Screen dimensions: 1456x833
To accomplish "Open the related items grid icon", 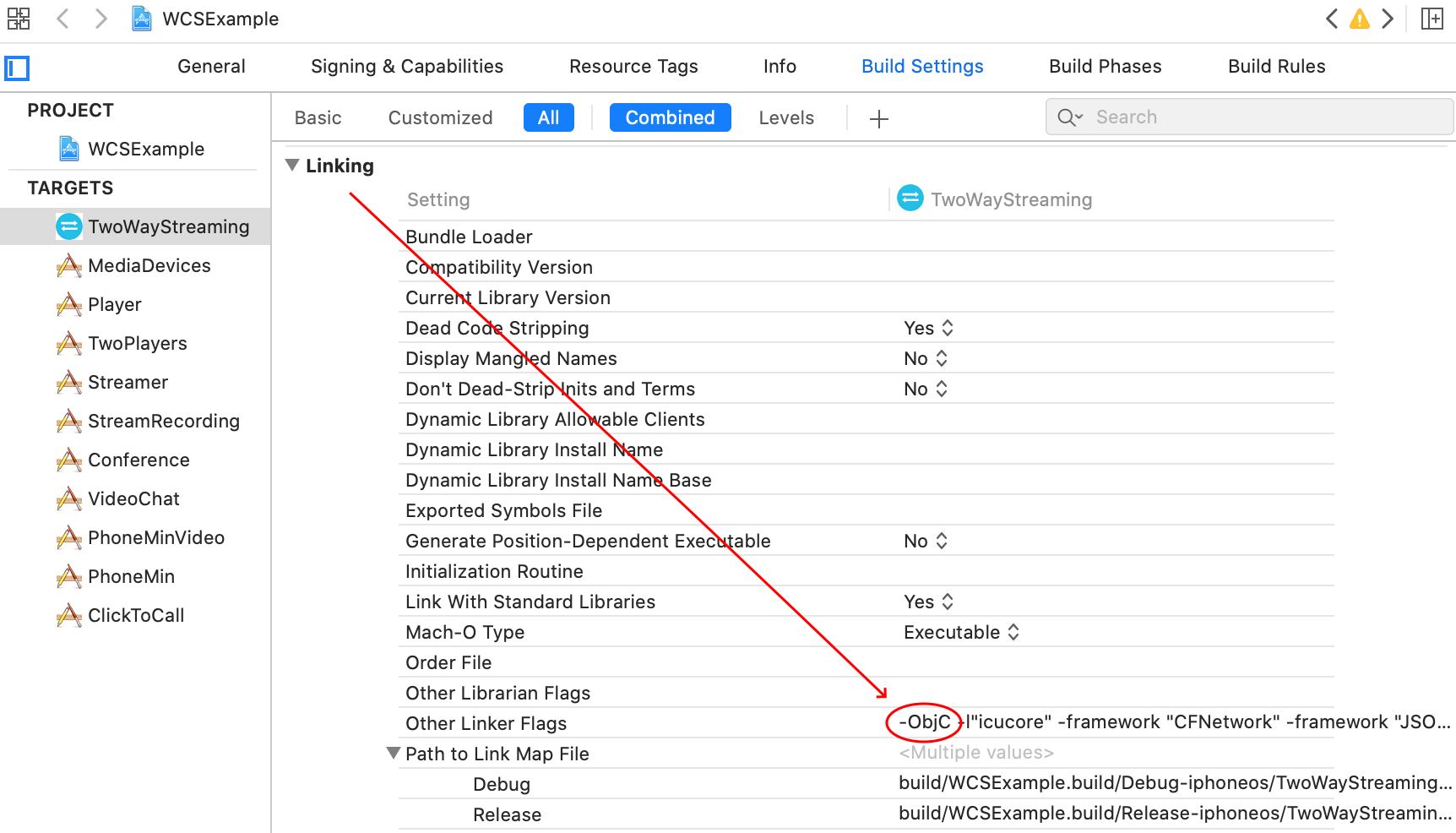I will (x=19, y=19).
